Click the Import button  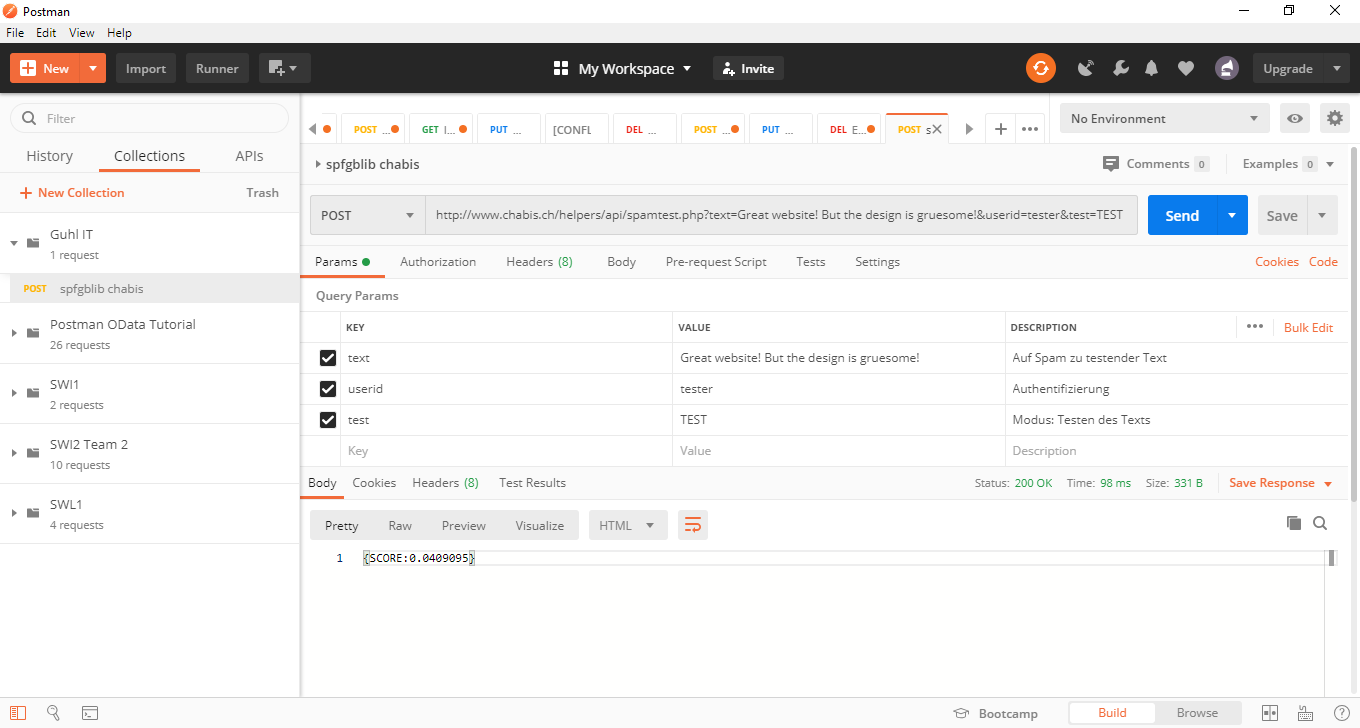(146, 68)
